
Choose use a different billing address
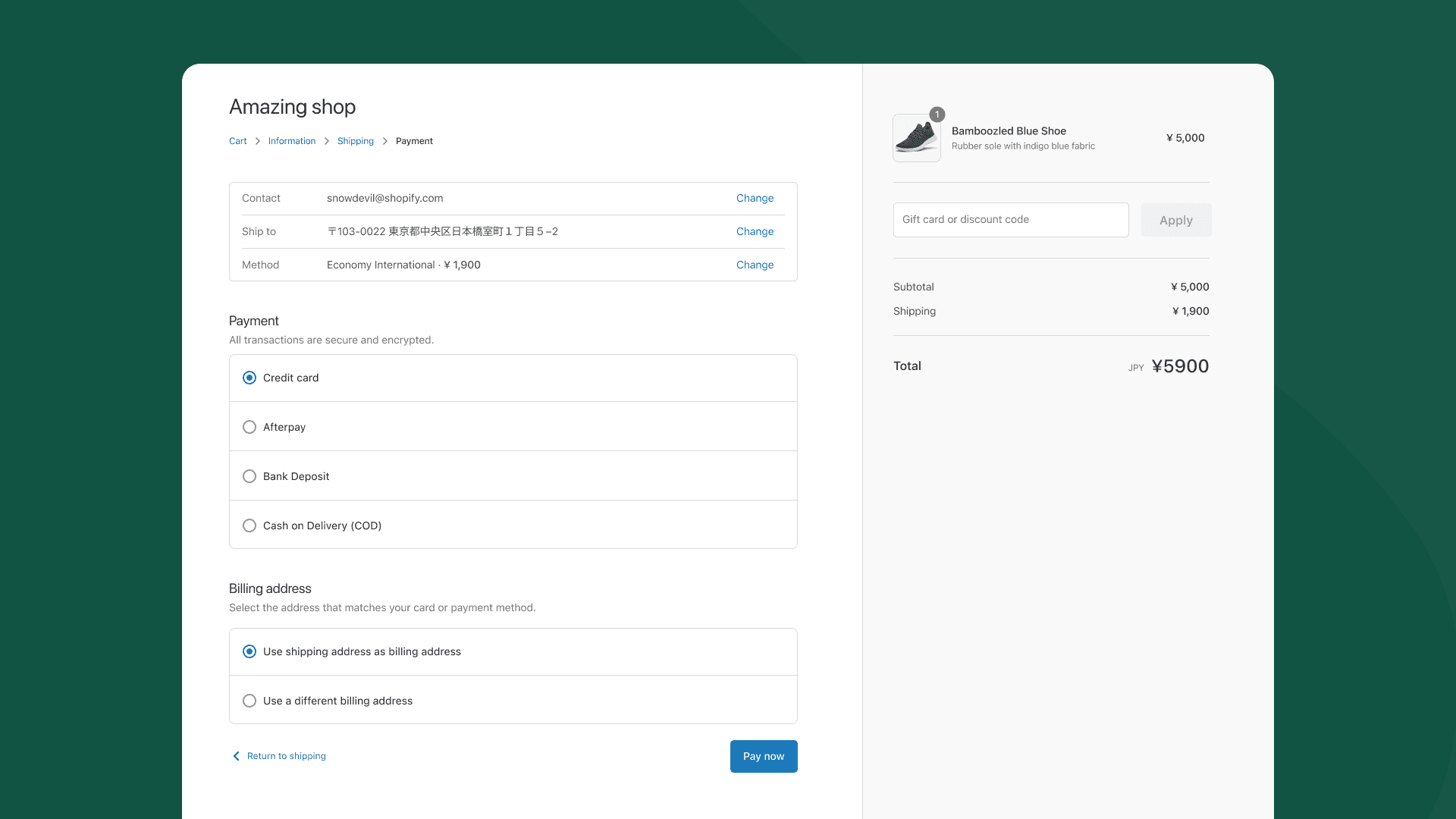pyautogui.click(x=249, y=701)
